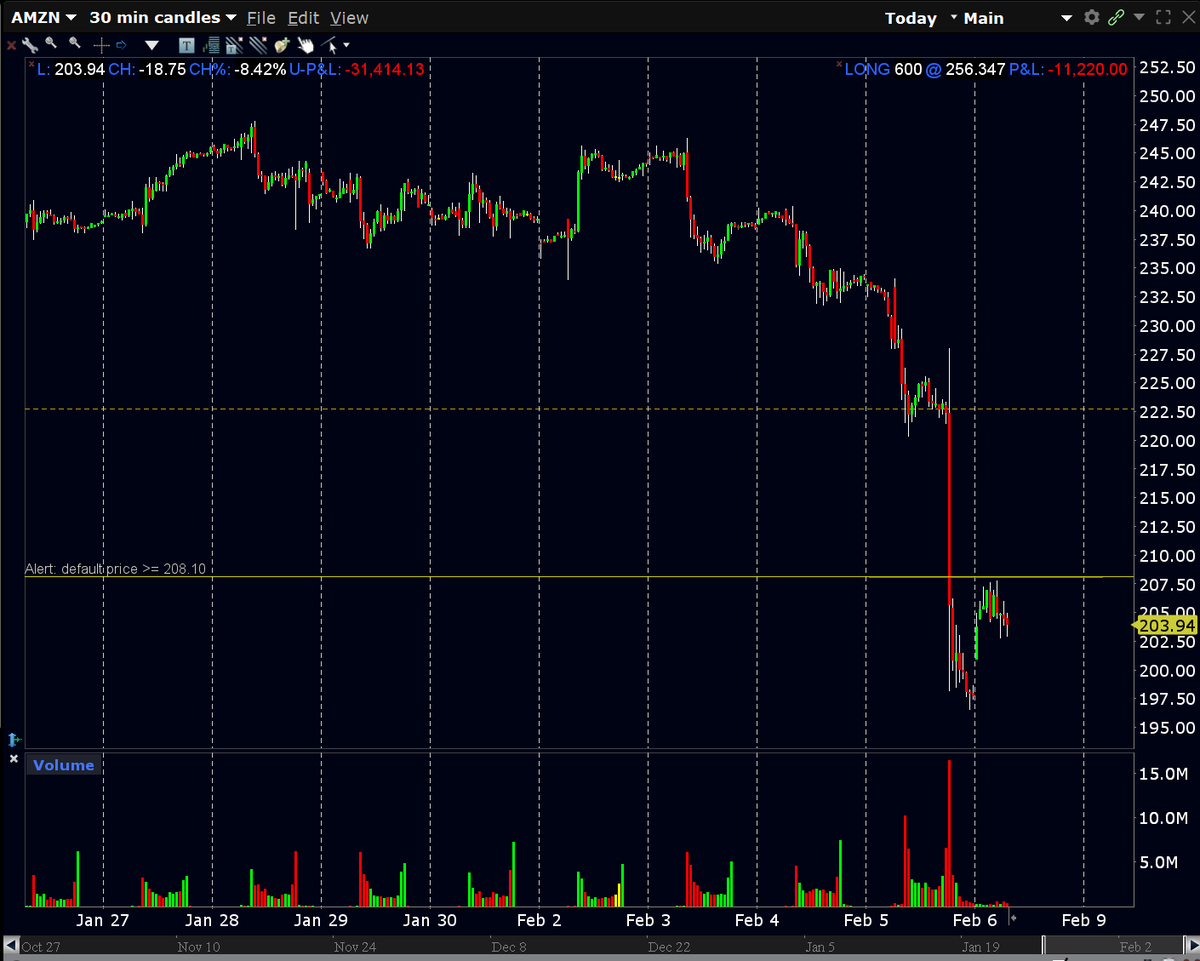Click the U-P&L value -31,414.13
This screenshot has width=1200, height=961.
383,69
